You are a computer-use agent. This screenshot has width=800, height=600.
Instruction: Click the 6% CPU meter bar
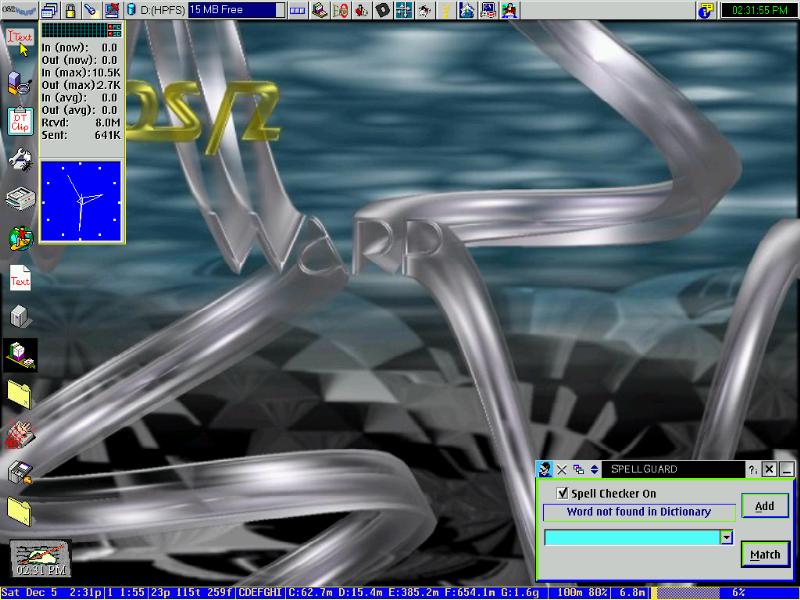pyautogui.click(x=726, y=593)
